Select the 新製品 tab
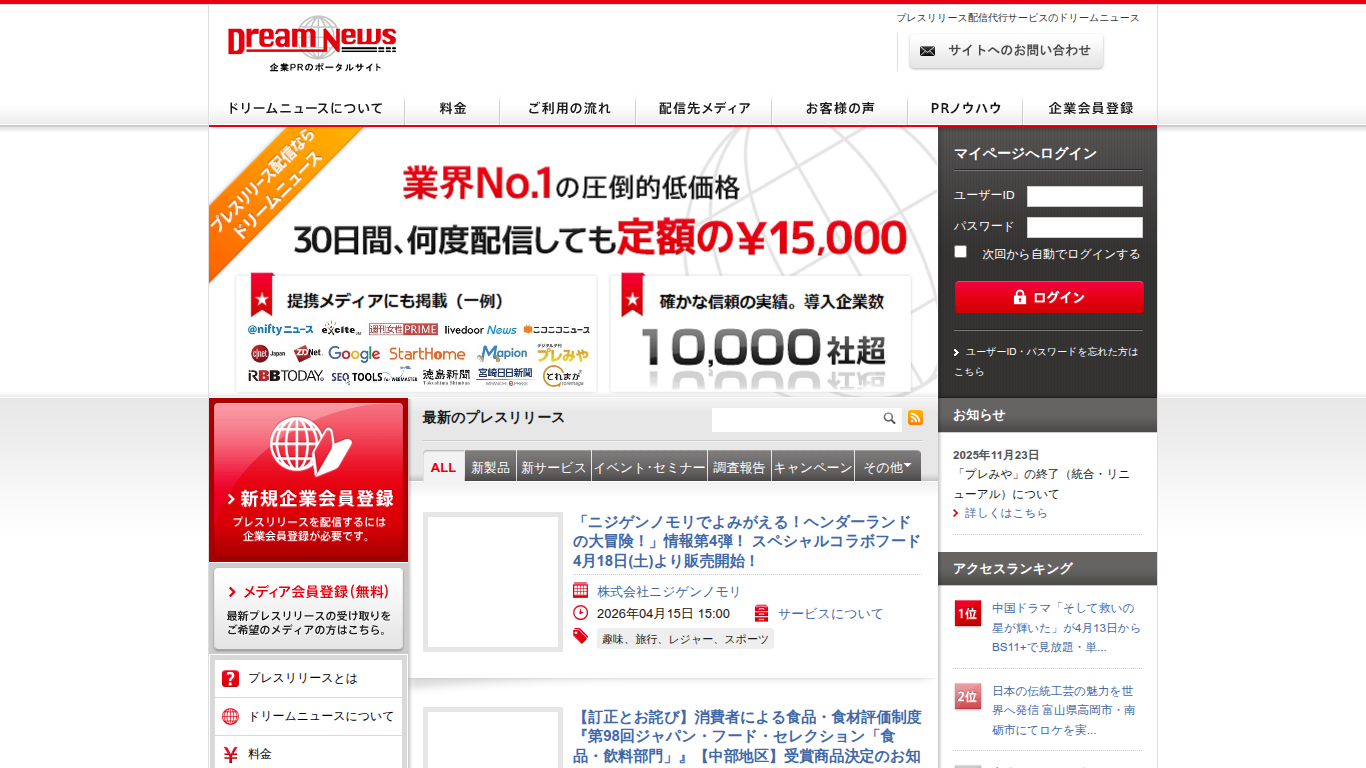The image size is (1366, 768). [491, 467]
